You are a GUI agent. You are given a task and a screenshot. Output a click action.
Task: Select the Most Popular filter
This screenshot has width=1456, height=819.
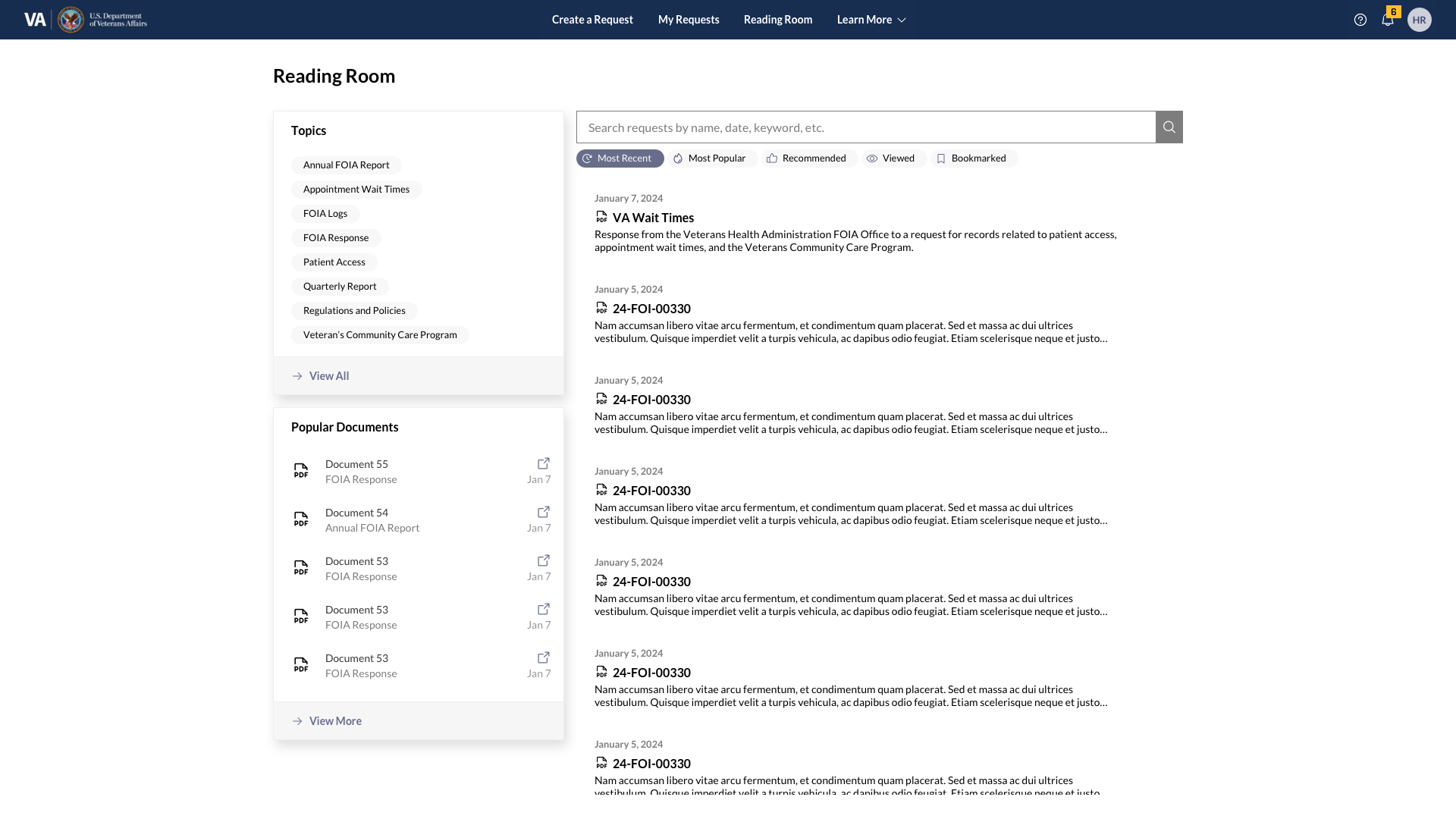tap(711, 158)
